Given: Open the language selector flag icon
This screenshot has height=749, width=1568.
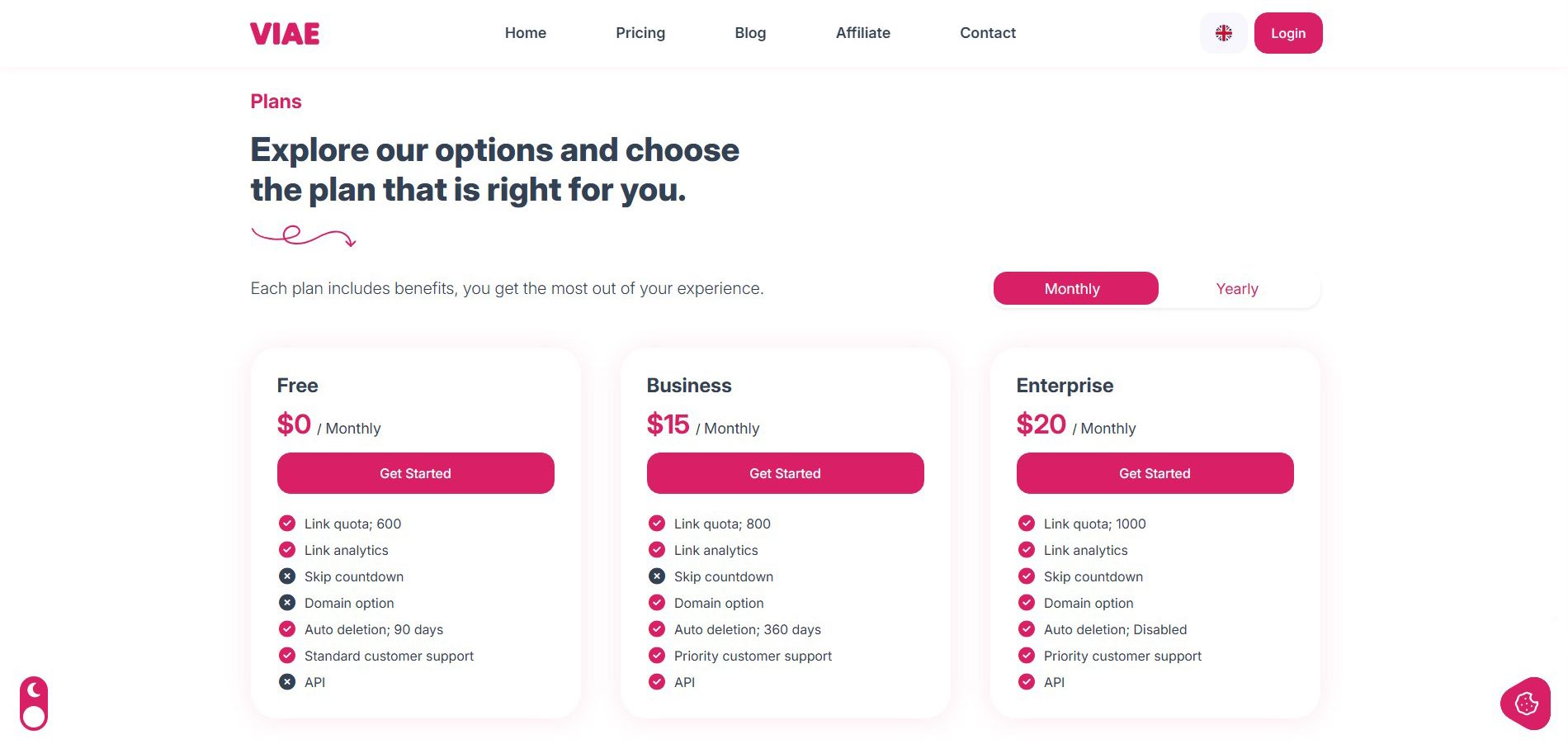Looking at the screenshot, I should click(1223, 33).
